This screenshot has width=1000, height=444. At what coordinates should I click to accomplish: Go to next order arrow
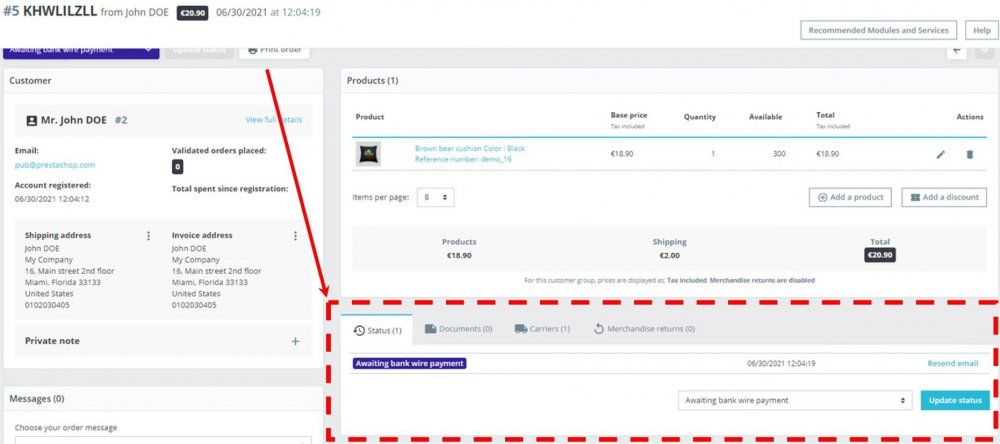[985, 51]
